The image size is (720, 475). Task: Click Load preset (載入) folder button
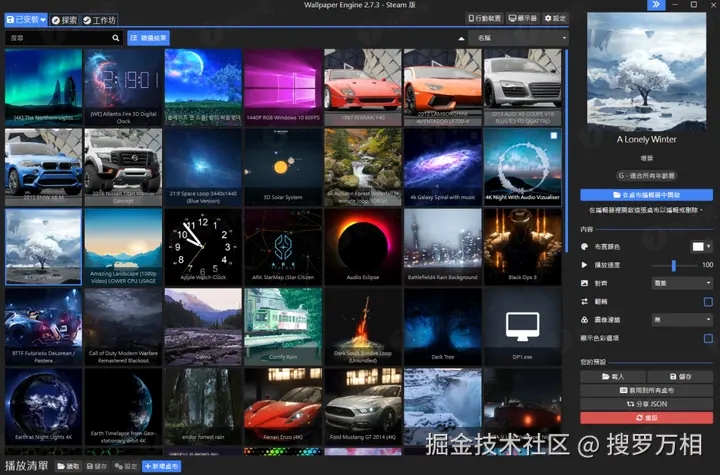[x=613, y=376]
